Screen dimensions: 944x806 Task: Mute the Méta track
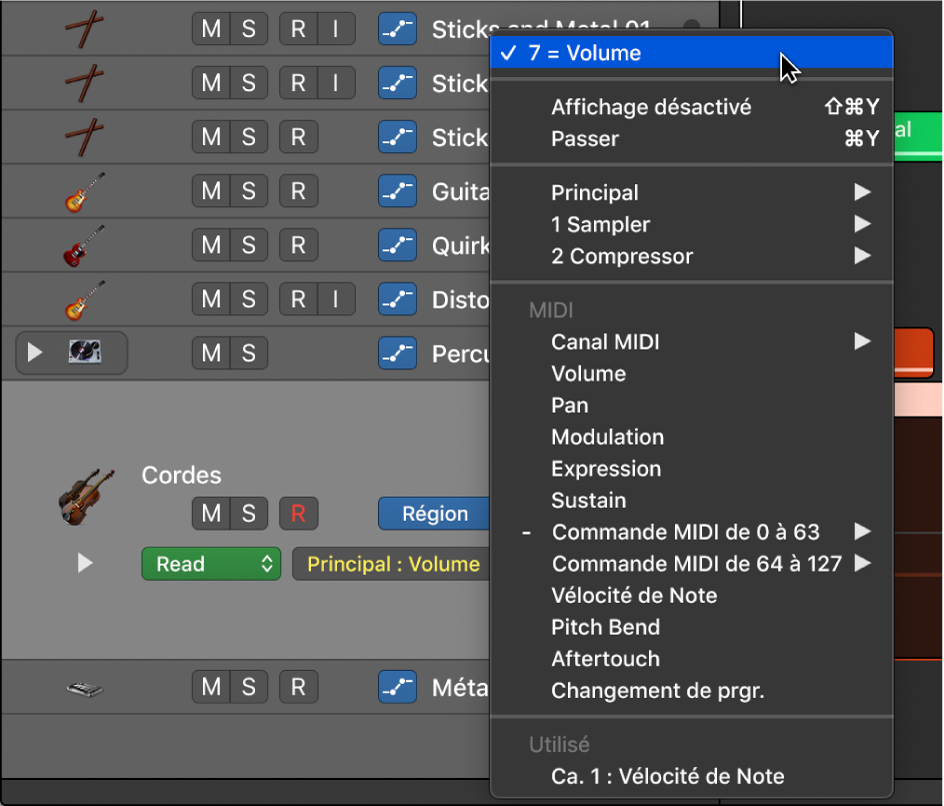click(211, 687)
